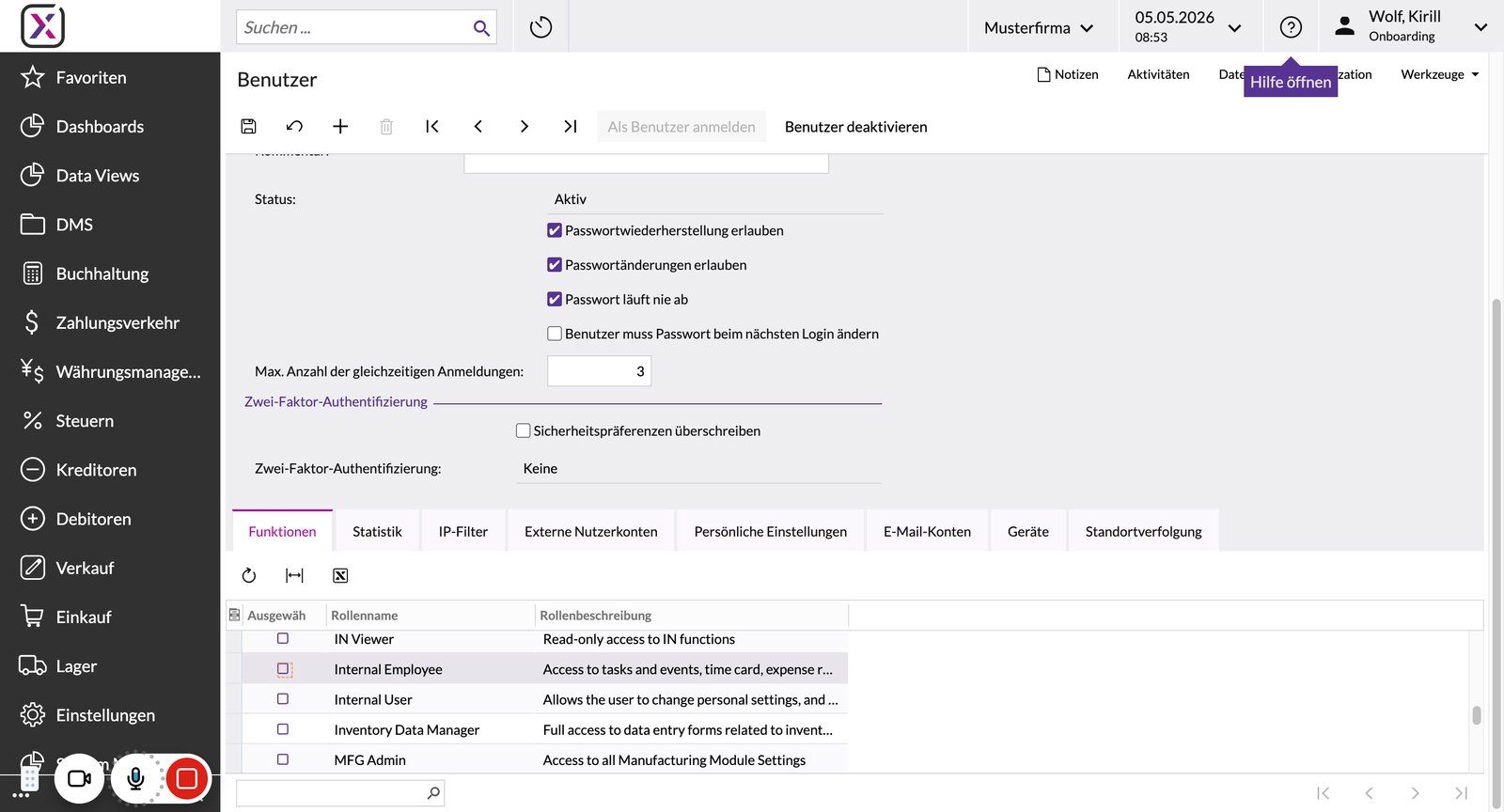
Task: Click the help question mark icon
Action: click(1291, 27)
